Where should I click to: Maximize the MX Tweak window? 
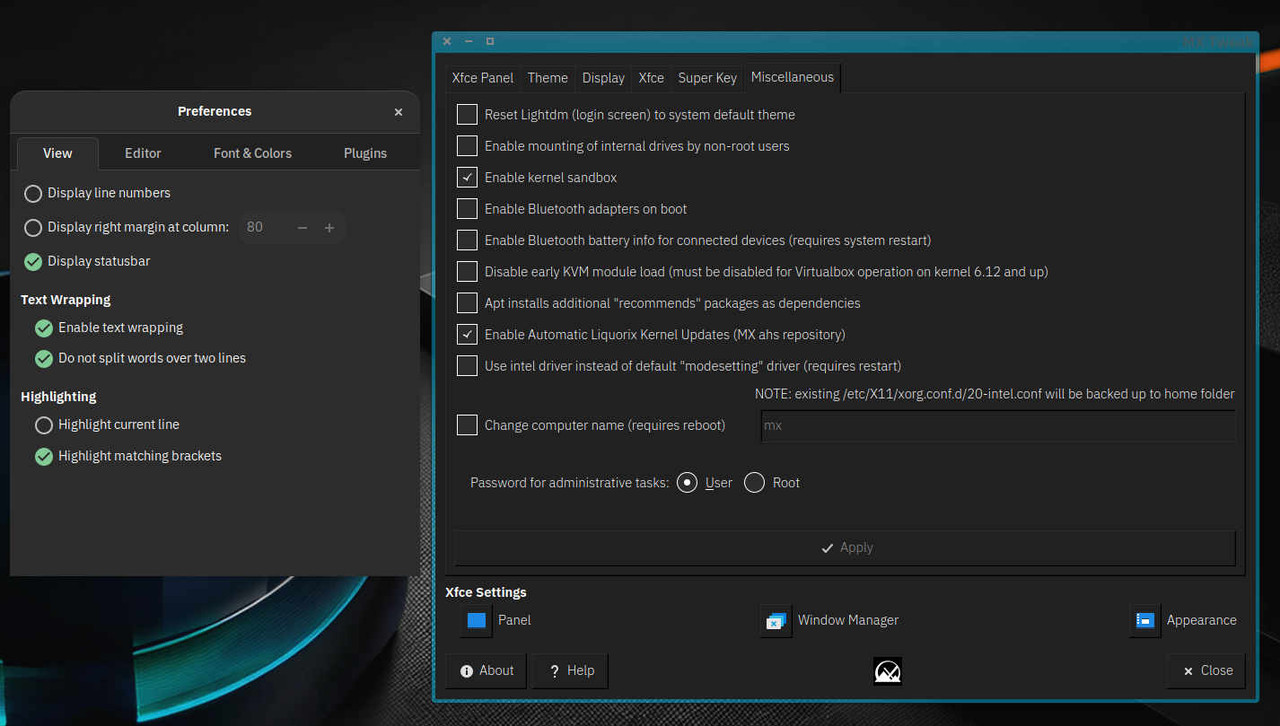pyautogui.click(x=490, y=41)
